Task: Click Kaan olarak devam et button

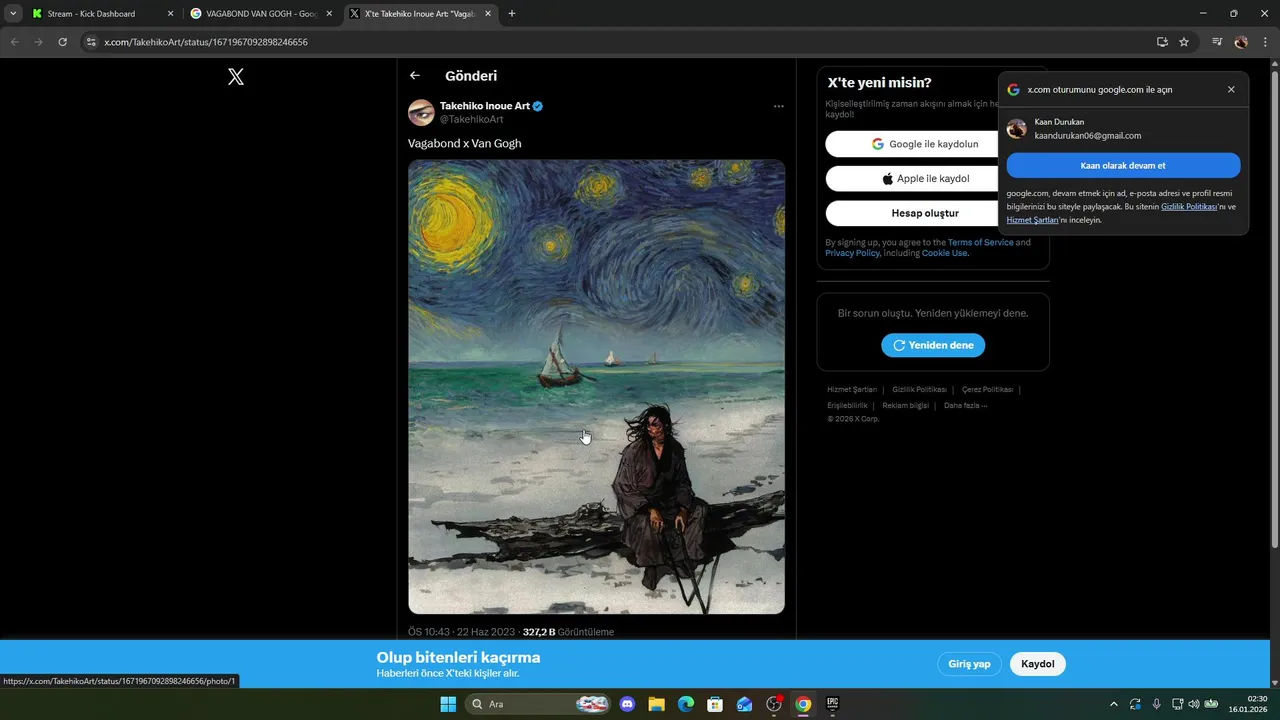Action: coord(1123,165)
